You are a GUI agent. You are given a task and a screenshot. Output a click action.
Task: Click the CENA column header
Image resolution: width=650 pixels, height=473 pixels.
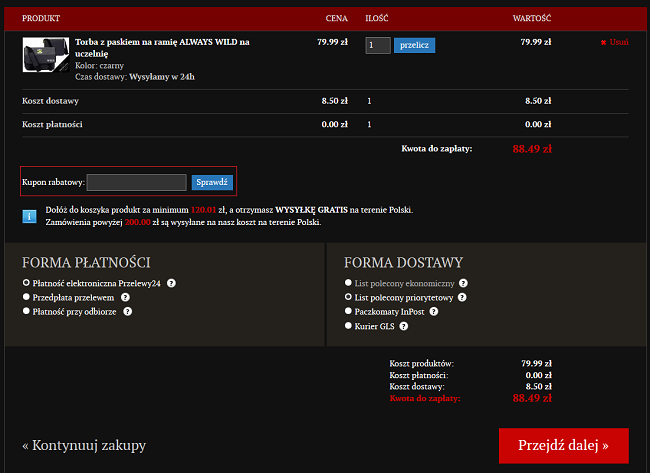(337, 18)
